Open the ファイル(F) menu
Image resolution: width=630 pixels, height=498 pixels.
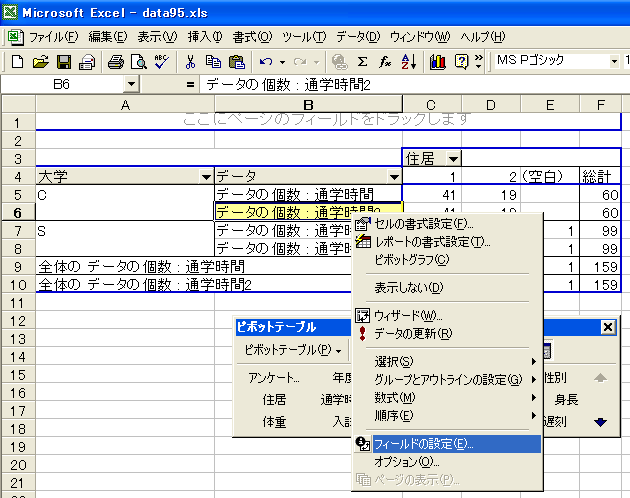53,37
